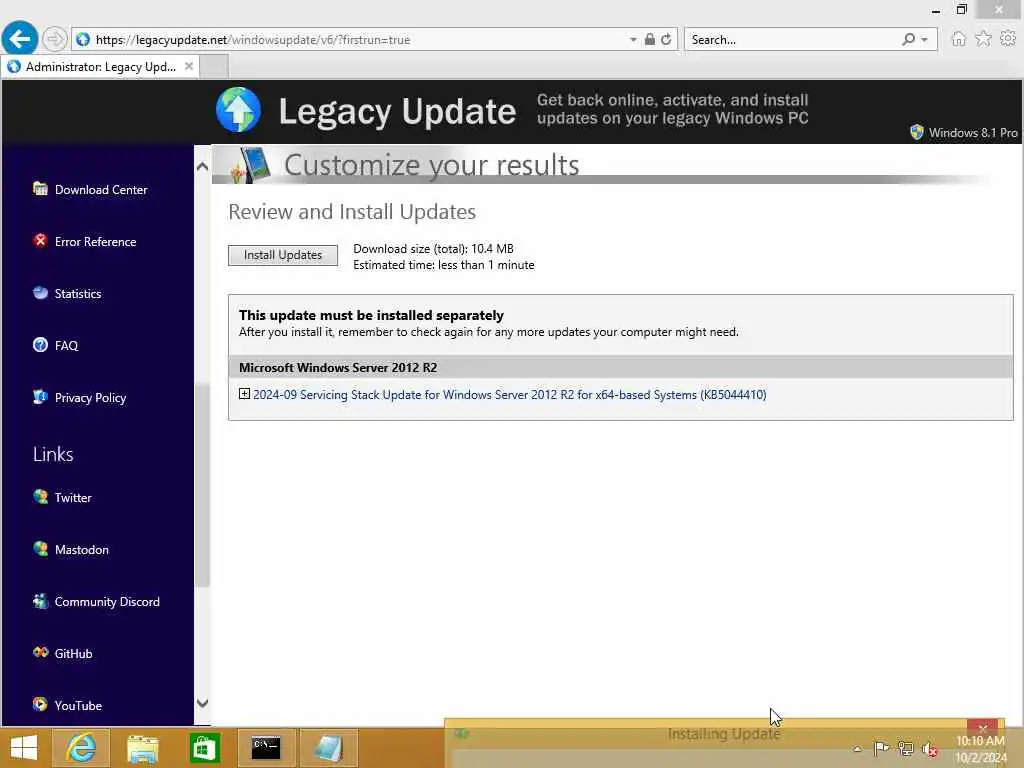Click the GitHub link icon
The height and width of the screenshot is (768, 1024).
(40, 653)
